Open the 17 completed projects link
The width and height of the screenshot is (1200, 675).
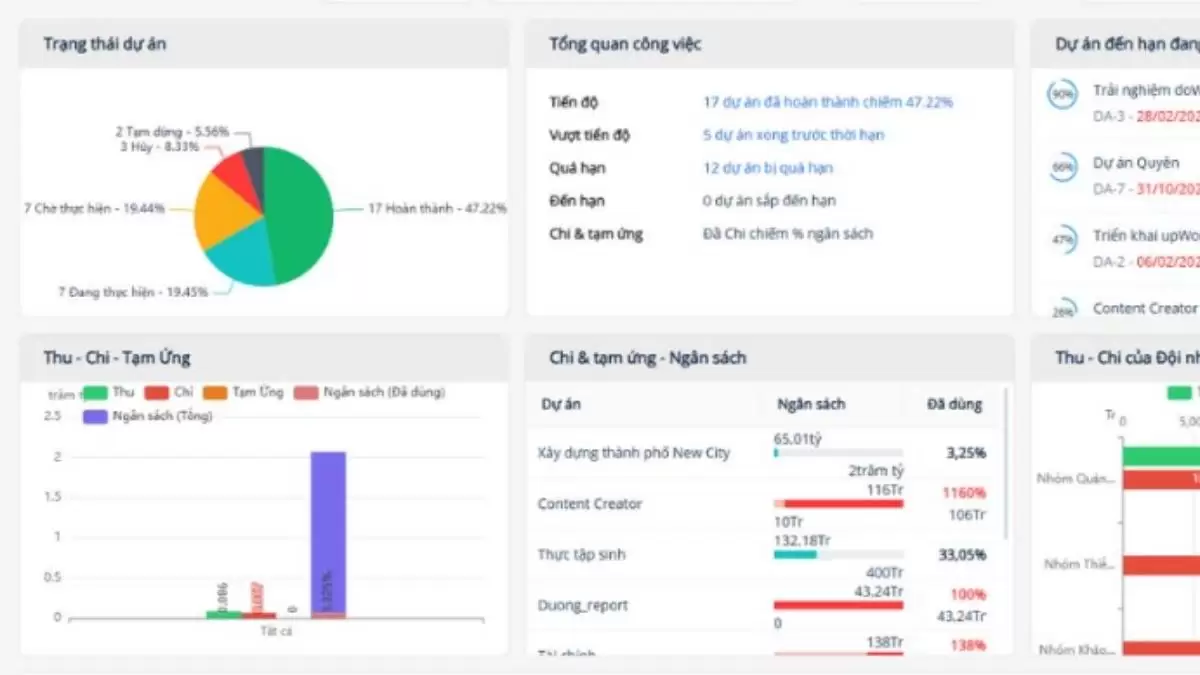[x=827, y=102]
